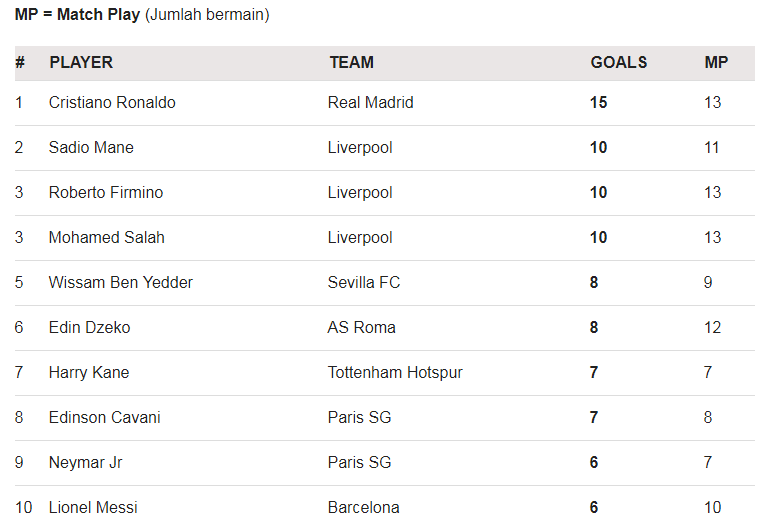773x530 pixels.
Task: Select Neymar Jr in the table
Action: coord(86,462)
